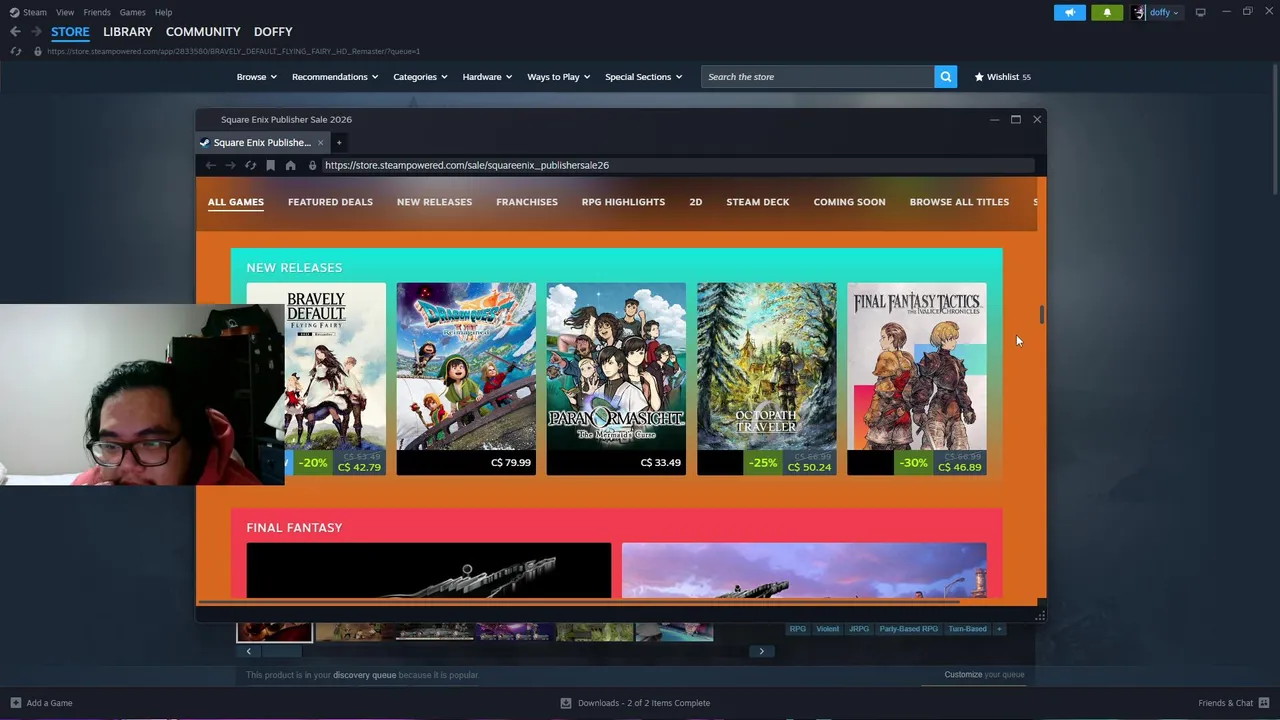Select the STORE section
This screenshot has width=1280, height=720.
70,32
